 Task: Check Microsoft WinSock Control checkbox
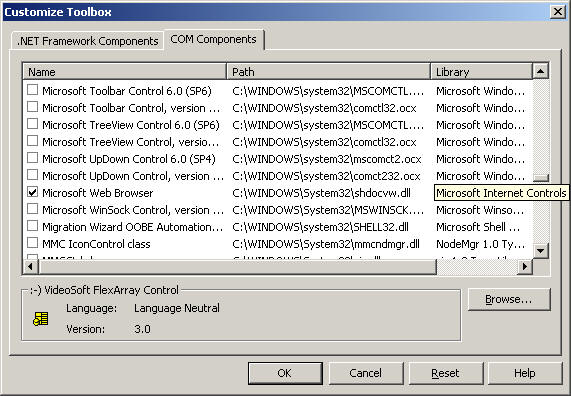32,209
